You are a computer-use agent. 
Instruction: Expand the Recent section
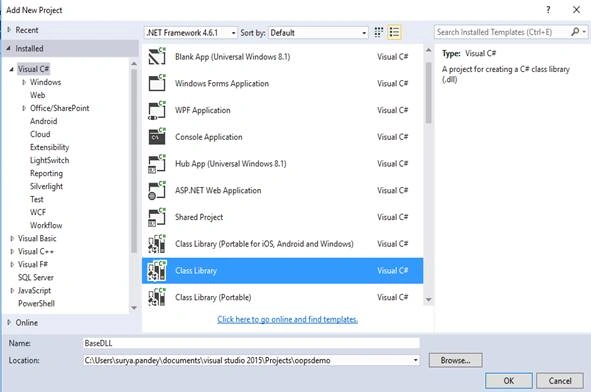point(9,30)
